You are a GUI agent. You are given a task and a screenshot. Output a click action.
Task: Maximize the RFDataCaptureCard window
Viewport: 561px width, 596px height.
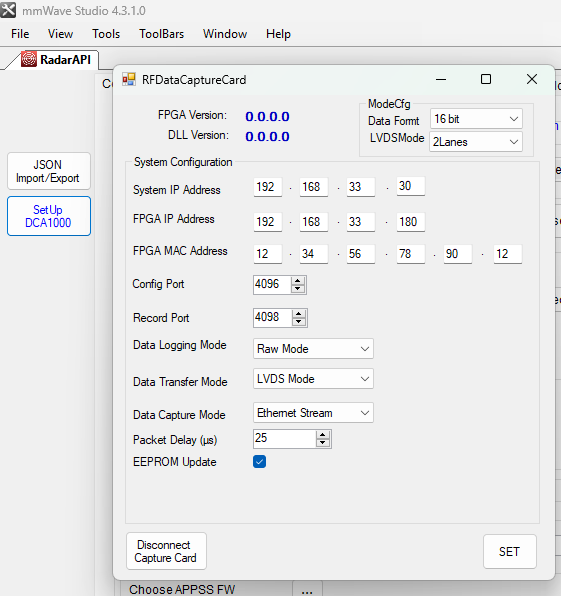[486, 79]
